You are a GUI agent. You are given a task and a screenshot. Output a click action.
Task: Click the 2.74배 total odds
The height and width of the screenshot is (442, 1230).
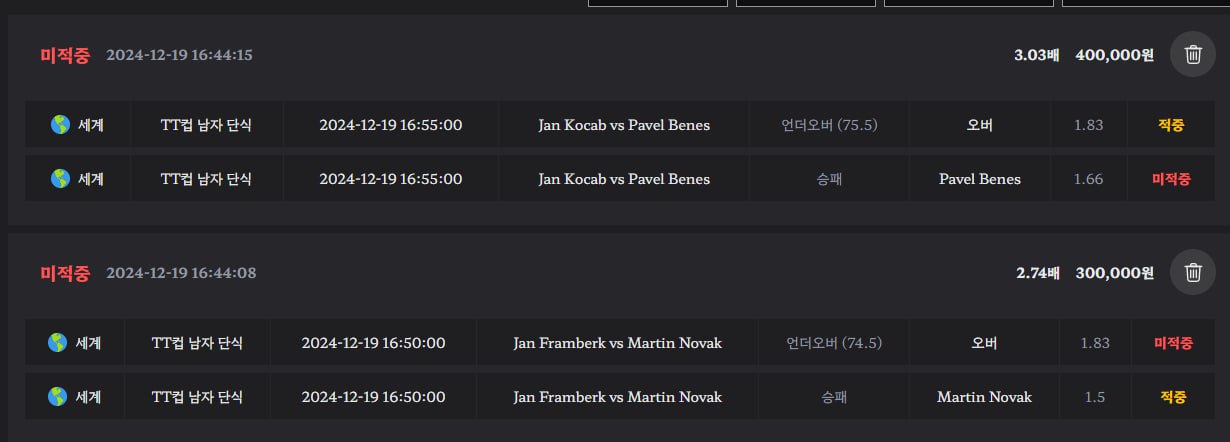tap(1037, 272)
